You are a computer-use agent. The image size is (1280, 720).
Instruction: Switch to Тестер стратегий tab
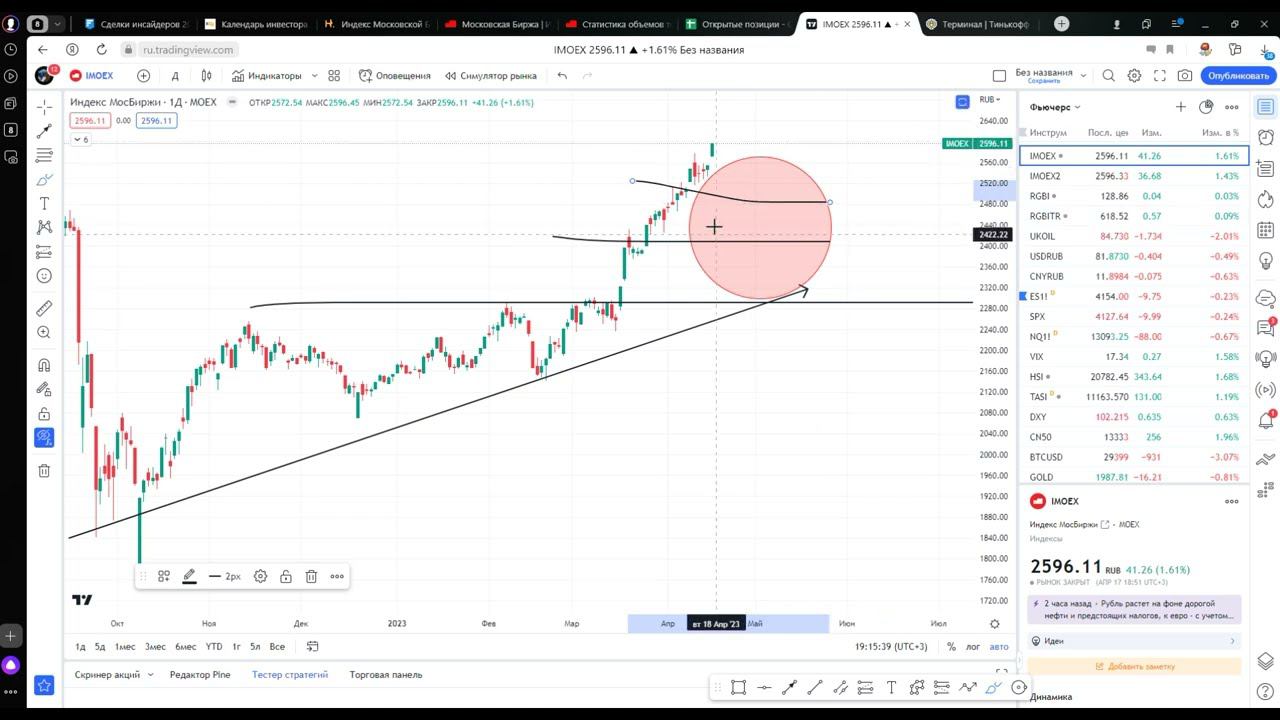pos(290,675)
